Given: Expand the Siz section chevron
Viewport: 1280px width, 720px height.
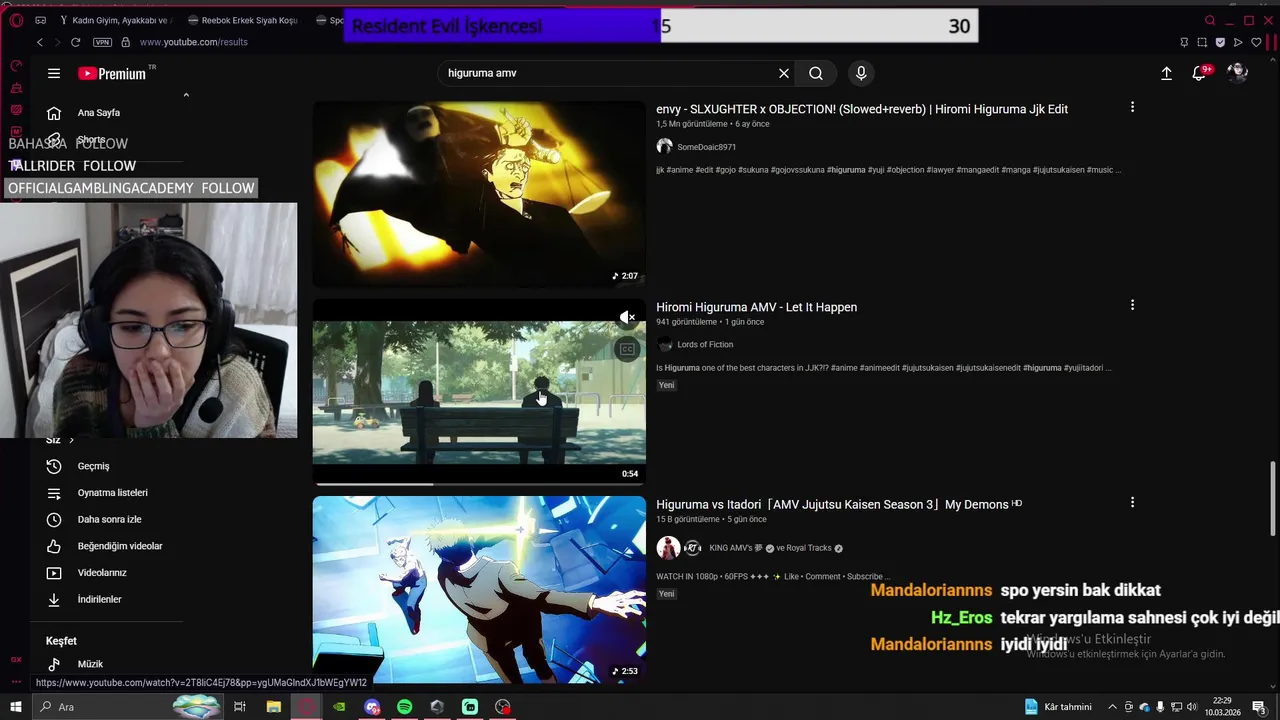Looking at the screenshot, I should 71,440.
